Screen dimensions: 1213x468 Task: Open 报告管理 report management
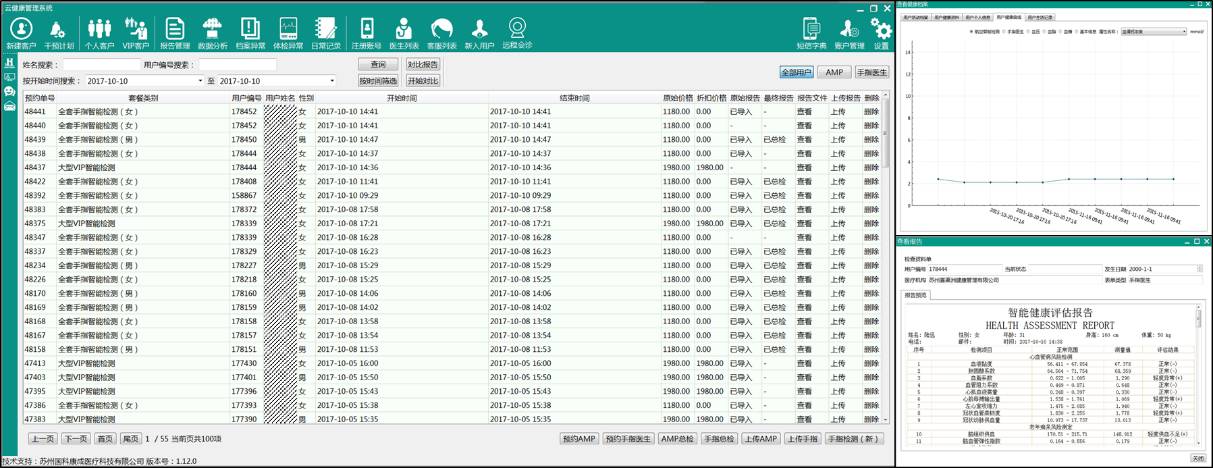(x=175, y=33)
